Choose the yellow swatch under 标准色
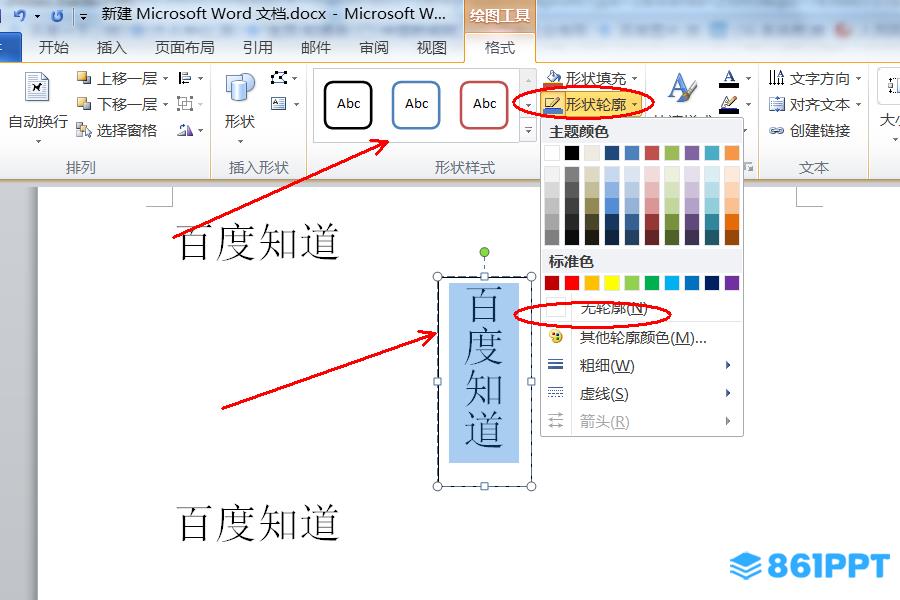The height and width of the screenshot is (600, 900). point(612,283)
